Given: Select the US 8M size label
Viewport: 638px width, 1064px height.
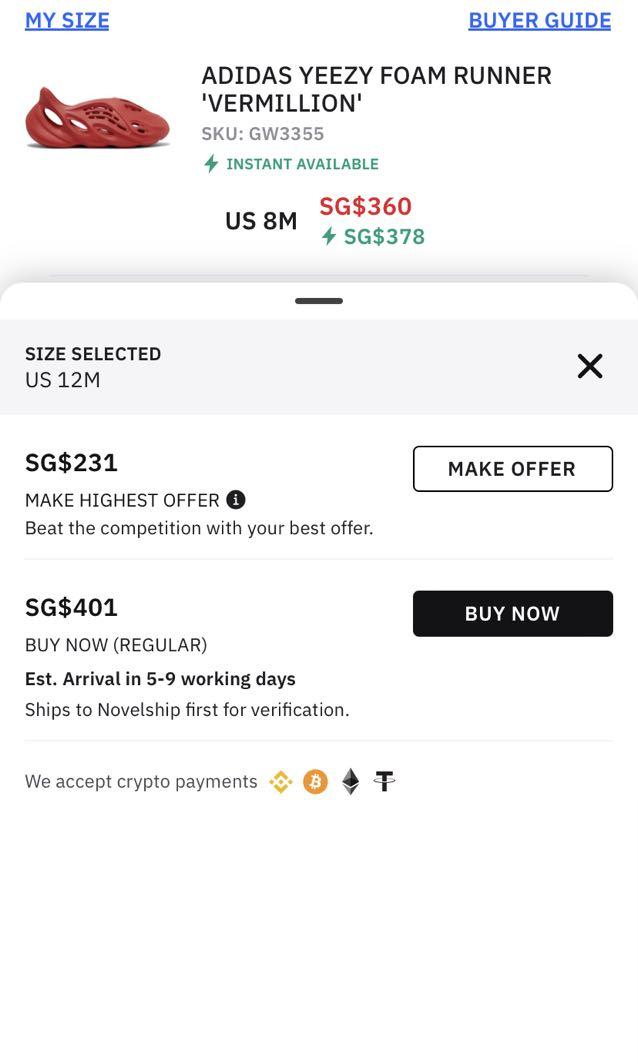Looking at the screenshot, I should (261, 221).
